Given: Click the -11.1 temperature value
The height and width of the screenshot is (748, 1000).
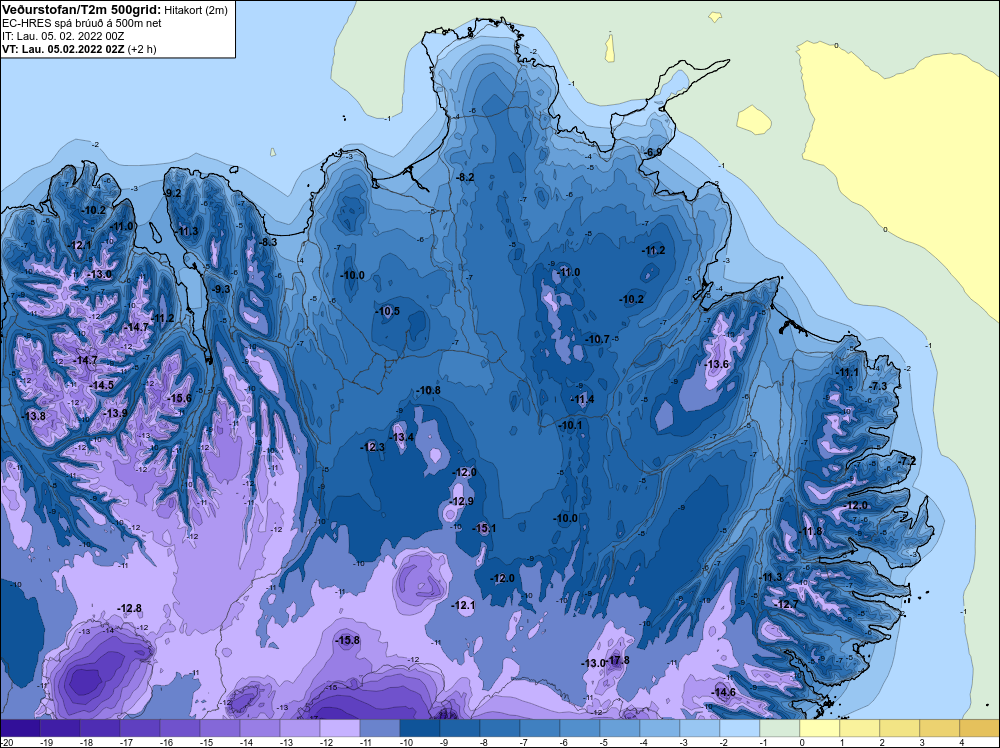Looking at the screenshot, I should [x=847, y=372].
